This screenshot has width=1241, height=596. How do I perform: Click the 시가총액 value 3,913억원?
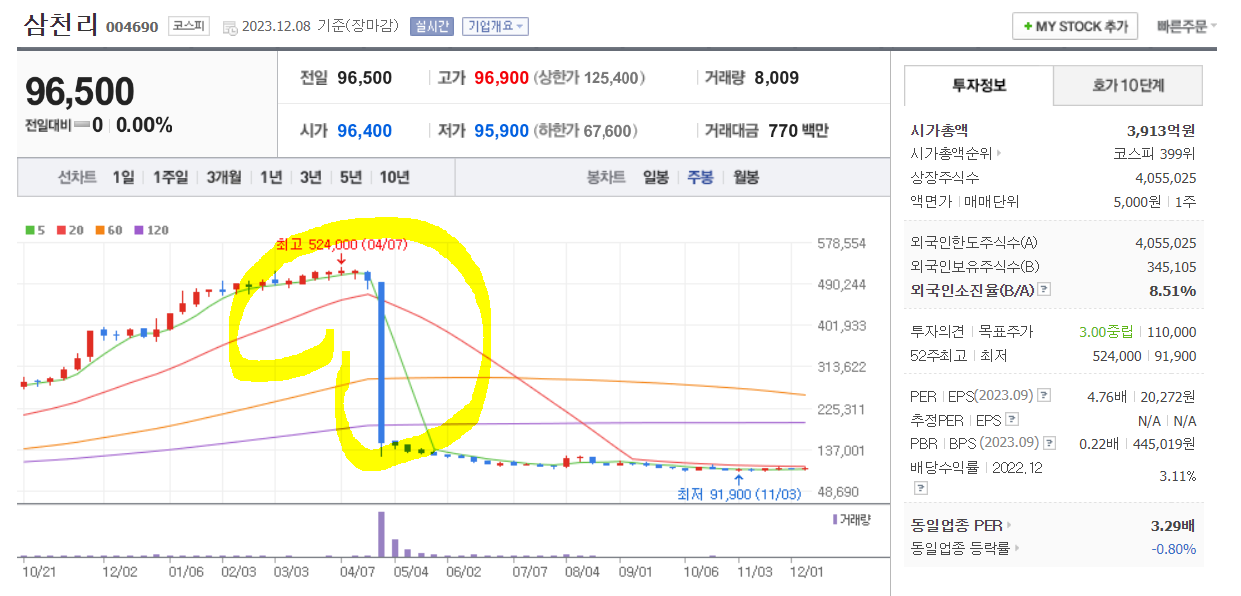point(1161,130)
